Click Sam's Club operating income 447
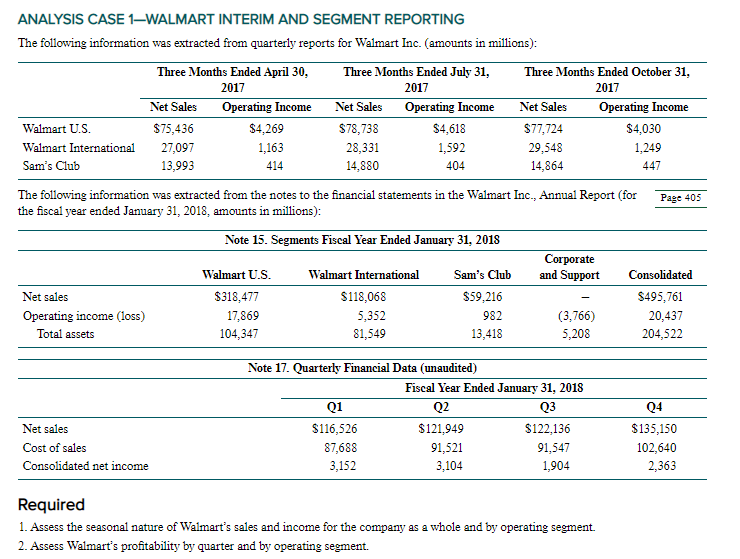The image size is (740, 559). tap(651, 166)
